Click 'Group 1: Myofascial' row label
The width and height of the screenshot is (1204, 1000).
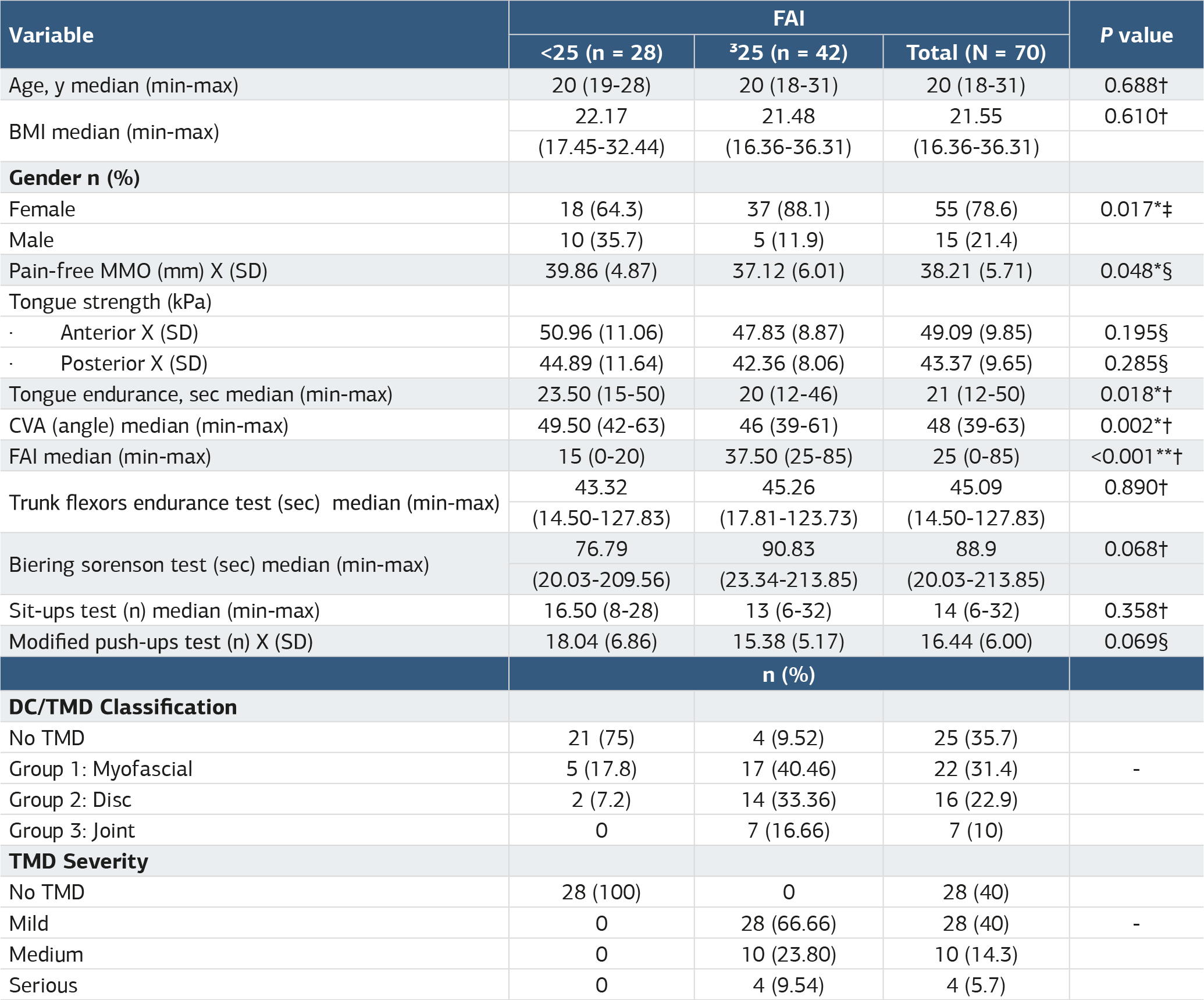[x=101, y=769]
